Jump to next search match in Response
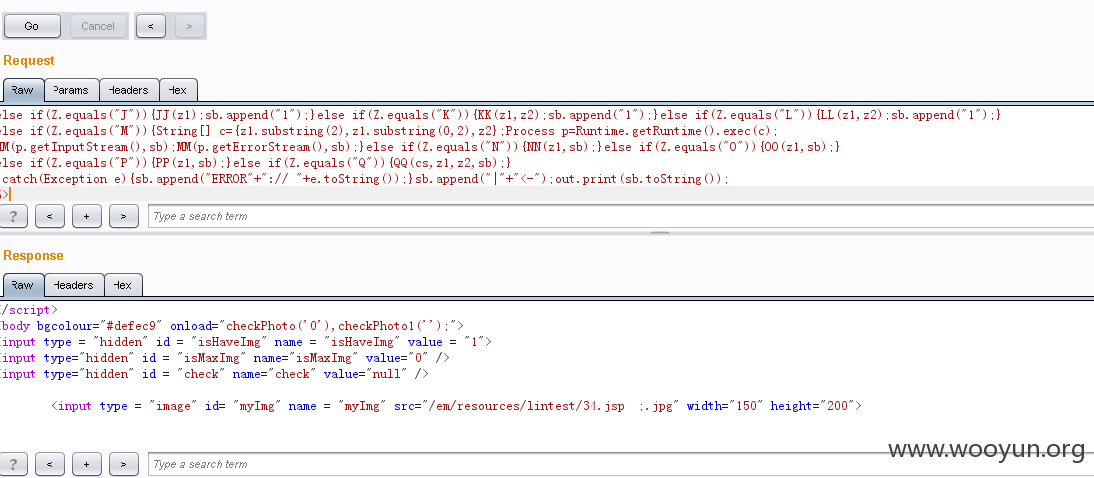Screen dimensions: 1094x478 point(123,464)
